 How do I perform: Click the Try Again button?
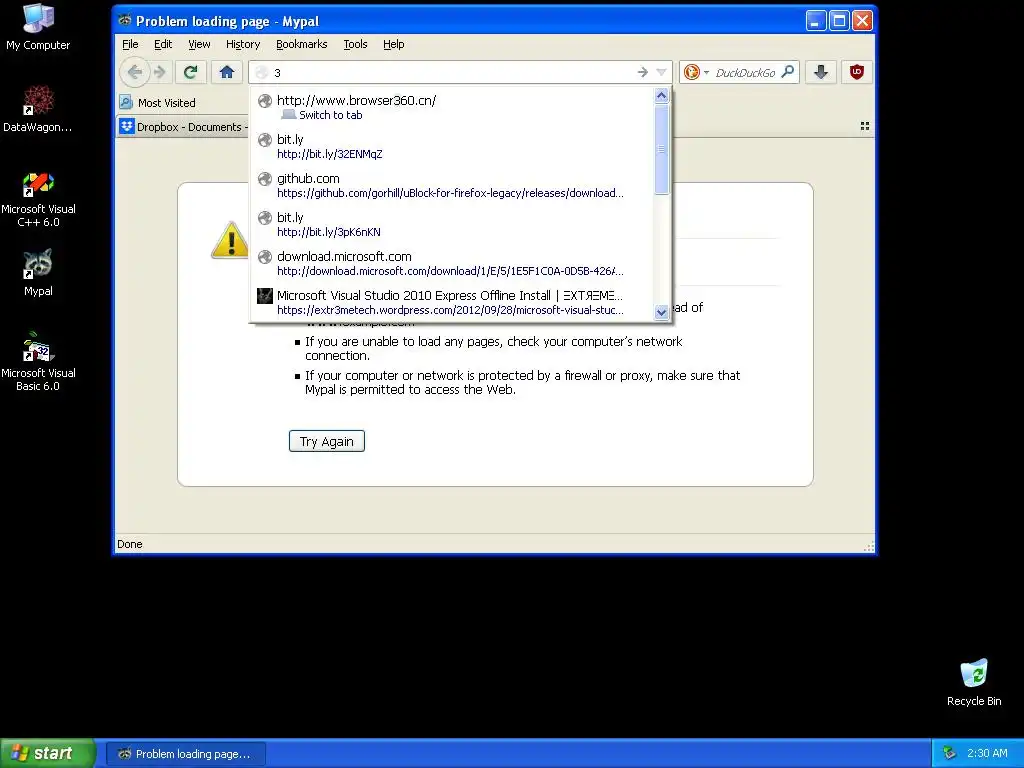[x=327, y=441]
